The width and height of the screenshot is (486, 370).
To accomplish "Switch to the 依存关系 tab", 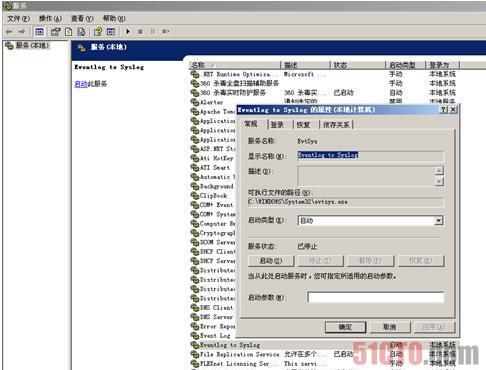I will (336, 125).
